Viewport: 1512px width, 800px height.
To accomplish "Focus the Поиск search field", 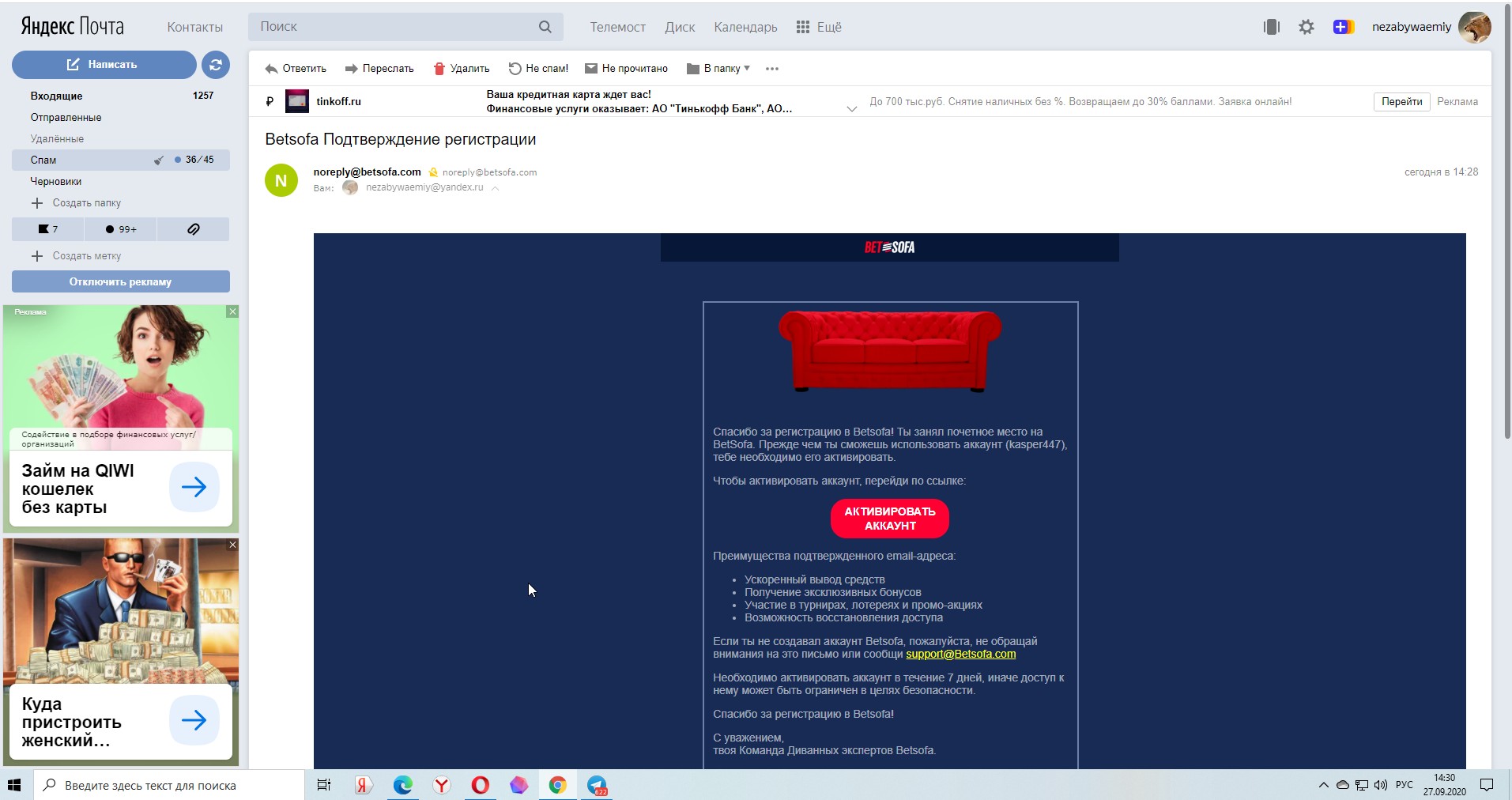I will tap(405, 27).
